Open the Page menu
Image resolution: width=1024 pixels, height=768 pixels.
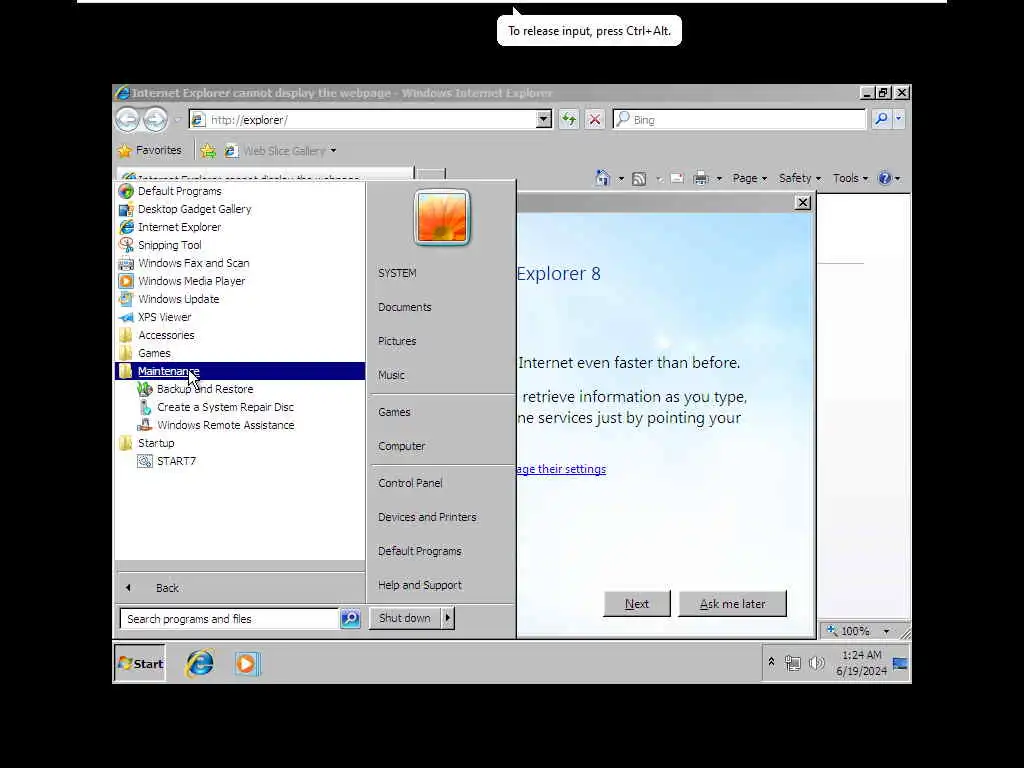tap(750, 178)
